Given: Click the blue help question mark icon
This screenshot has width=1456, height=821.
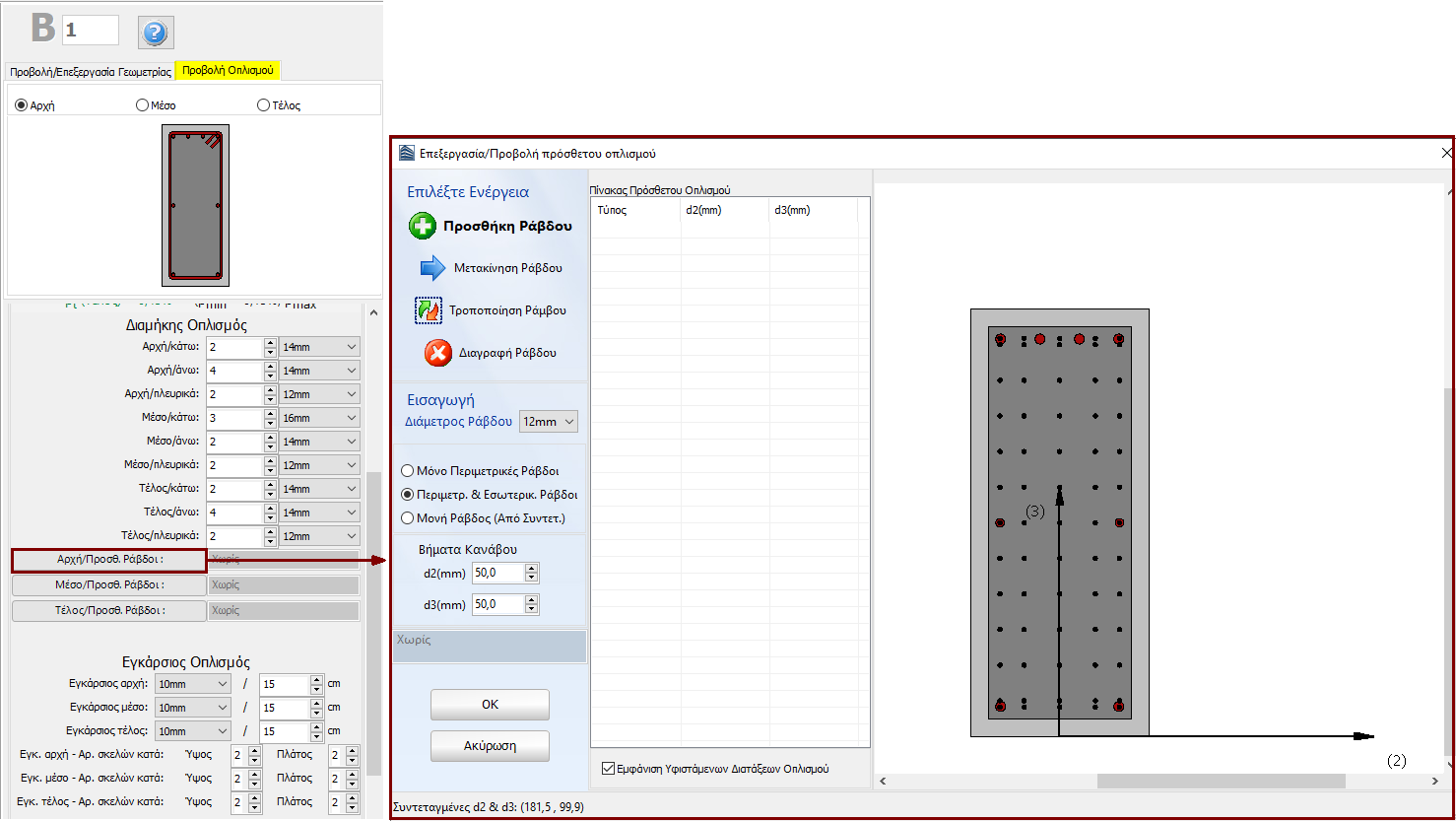Looking at the screenshot, I should [155, 33].
